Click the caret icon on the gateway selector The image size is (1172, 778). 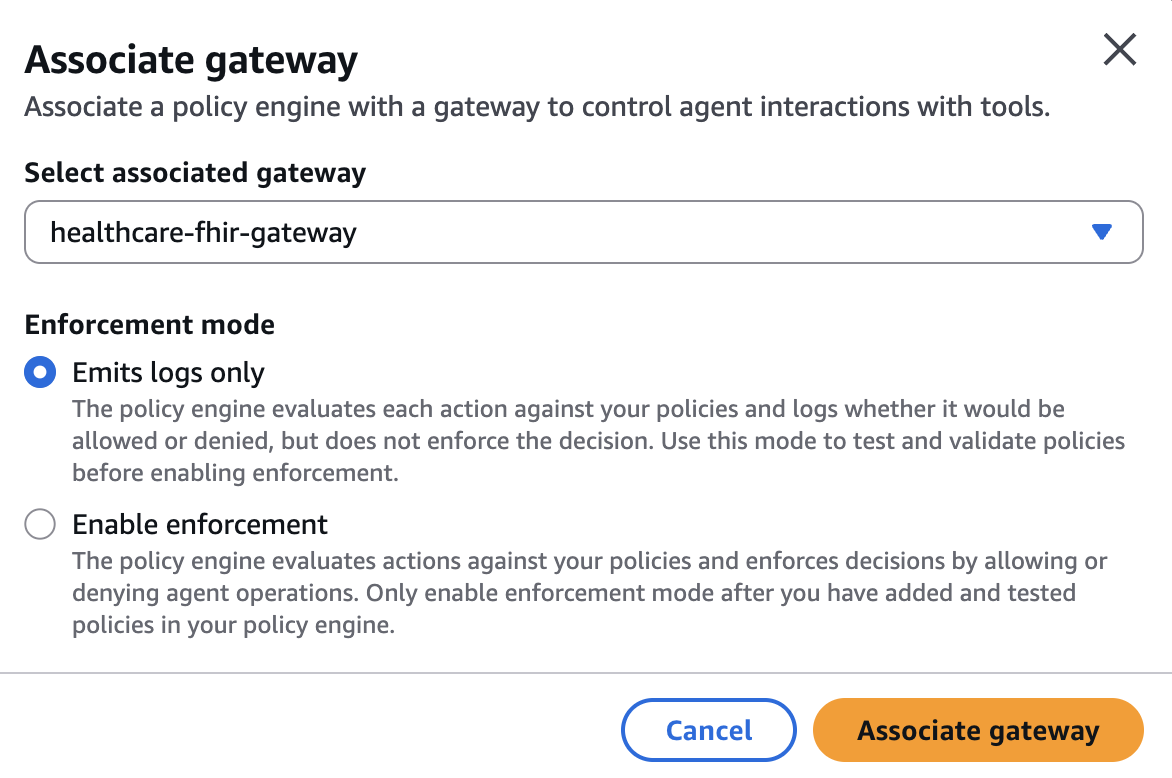[1100, 231]
